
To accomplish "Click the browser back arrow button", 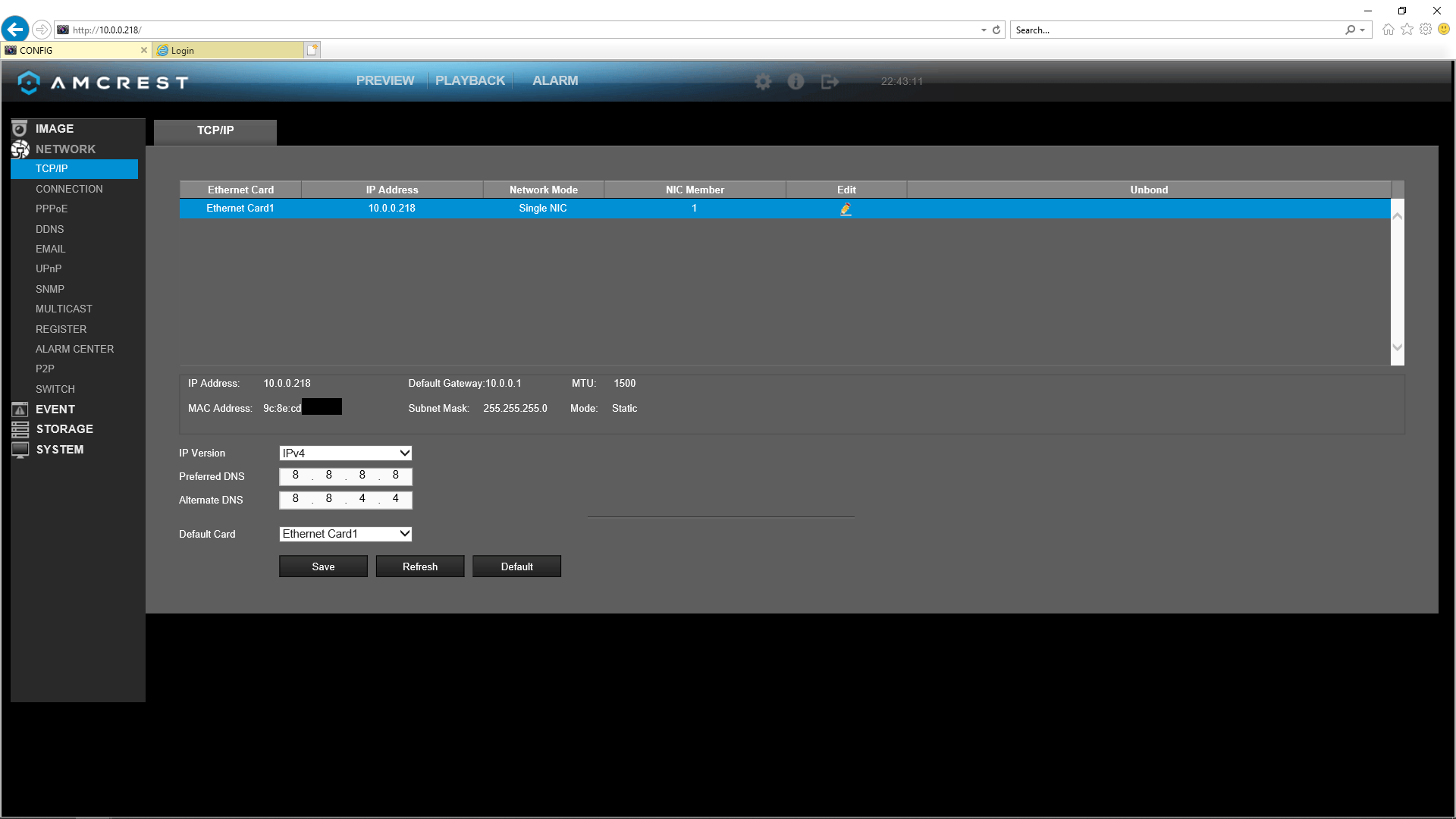I will coord(15,30).
